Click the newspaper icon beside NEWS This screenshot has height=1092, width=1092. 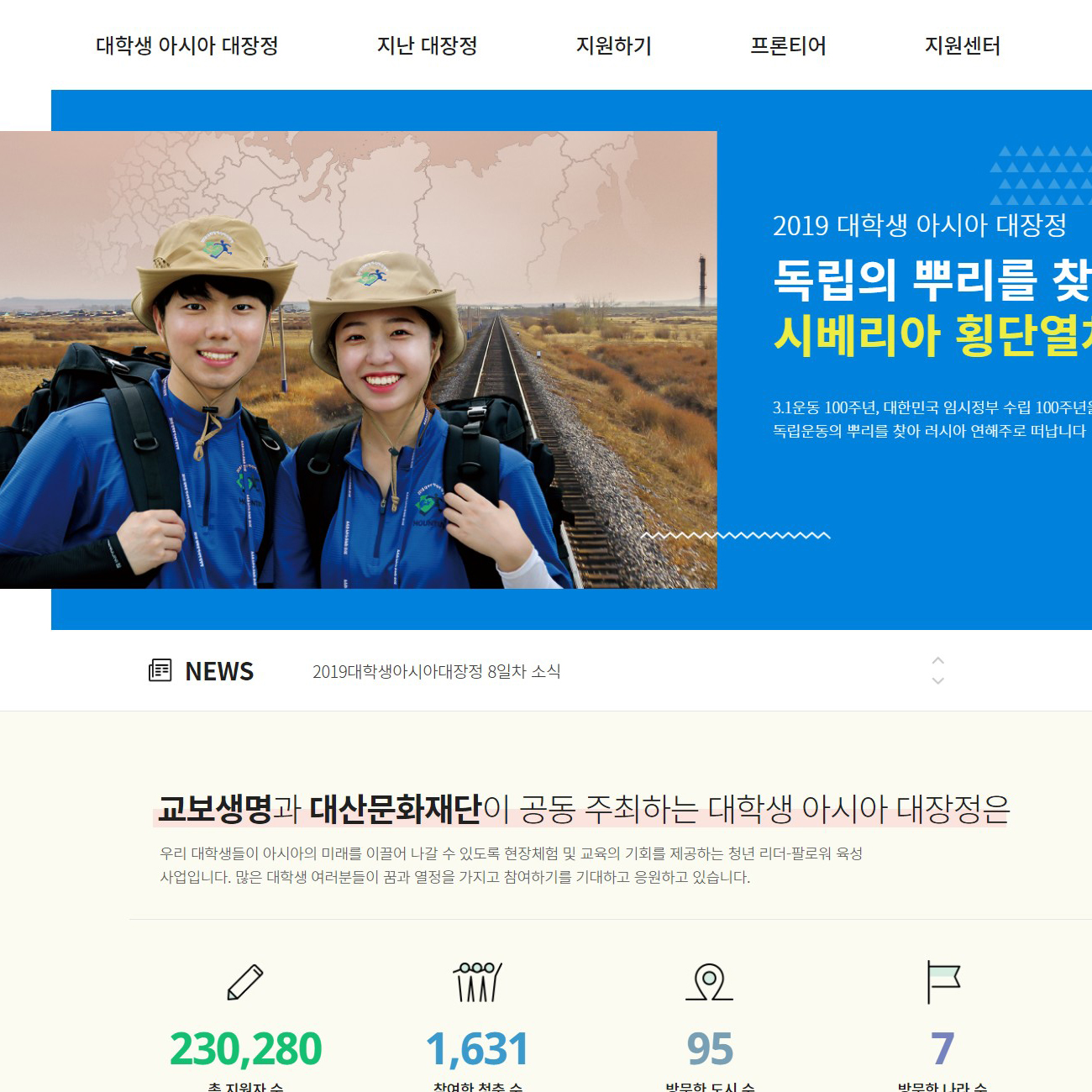pyautogui.click(x=160, y=670)
